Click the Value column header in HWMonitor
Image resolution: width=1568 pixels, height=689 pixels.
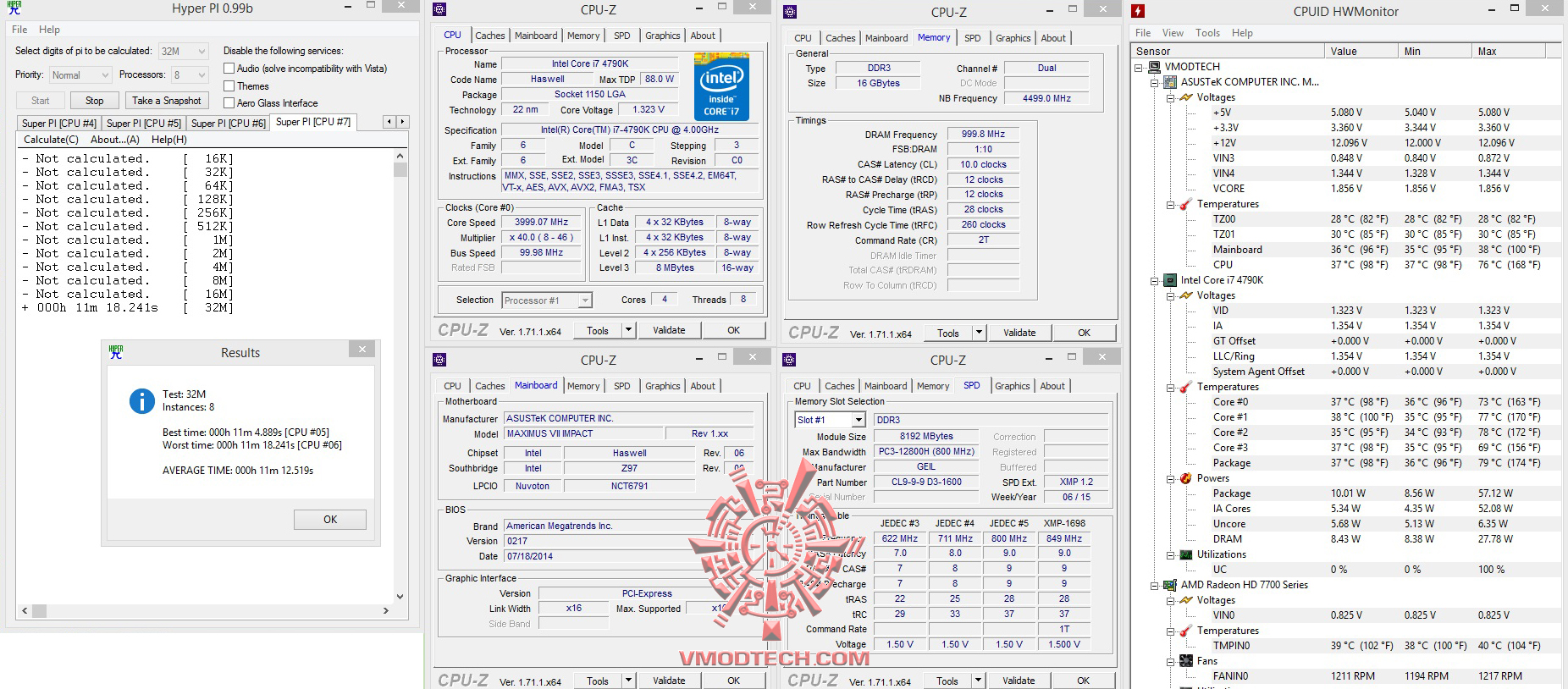point(1361,52)
